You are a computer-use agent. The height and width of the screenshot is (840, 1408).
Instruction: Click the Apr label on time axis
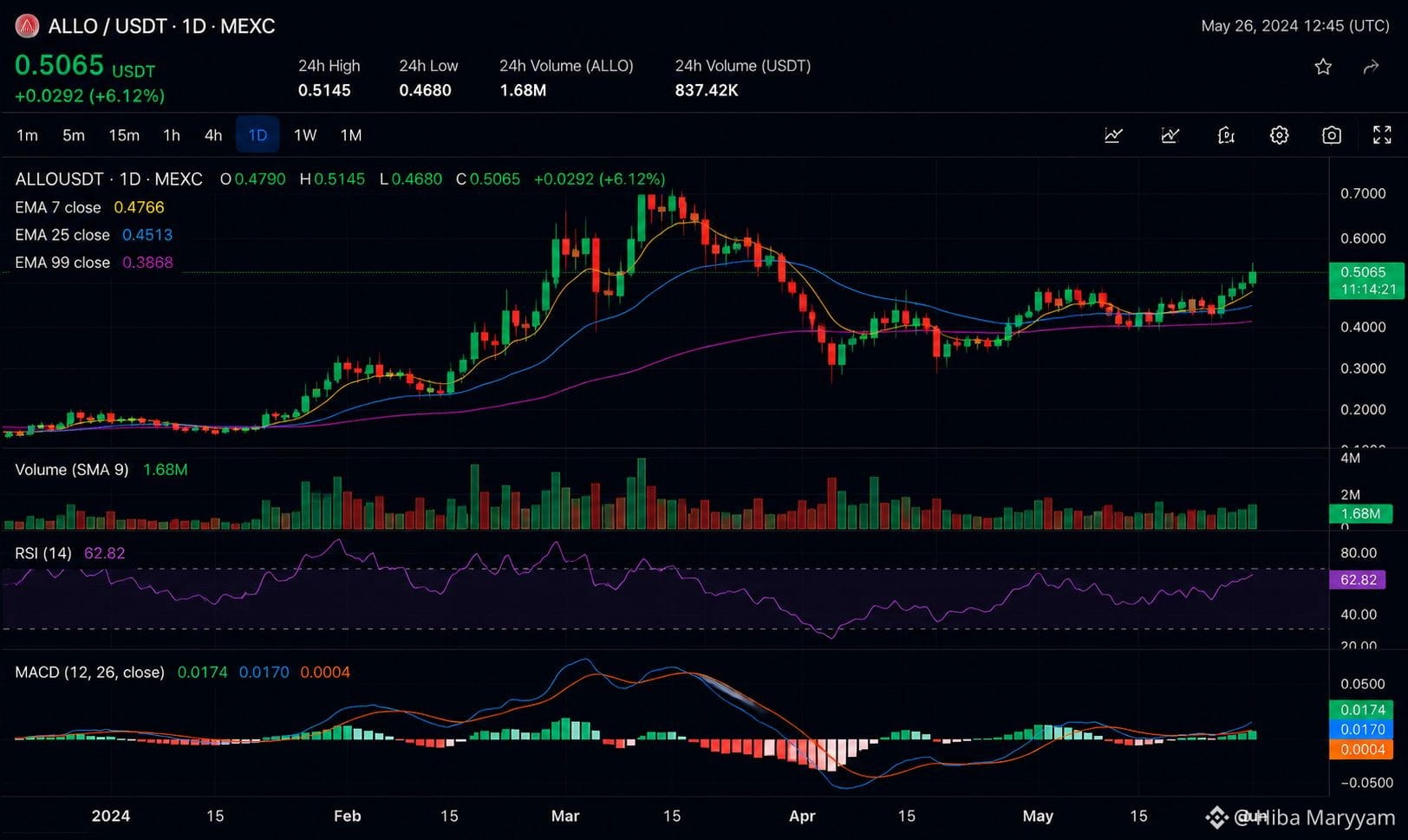click(x=802, y=817)
